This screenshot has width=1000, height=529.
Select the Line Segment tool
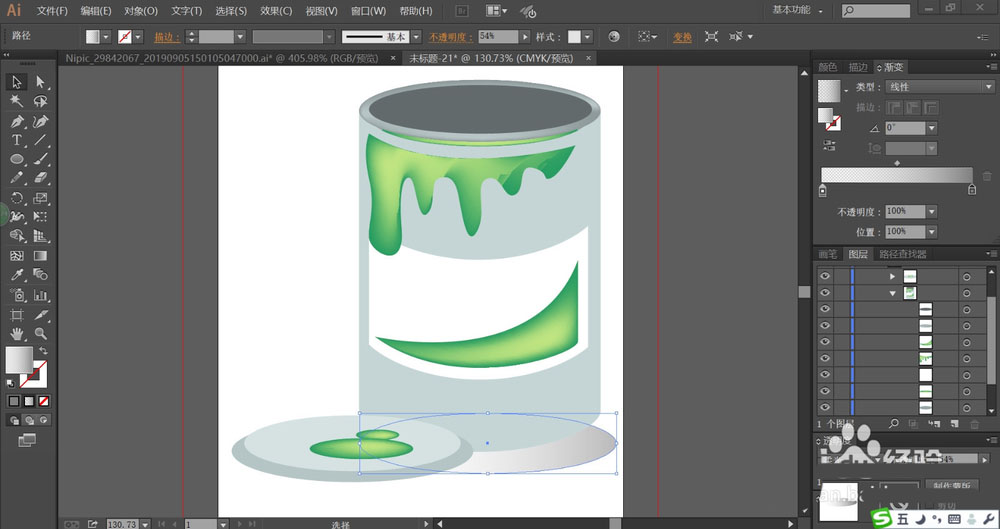[x=41, y=140]
